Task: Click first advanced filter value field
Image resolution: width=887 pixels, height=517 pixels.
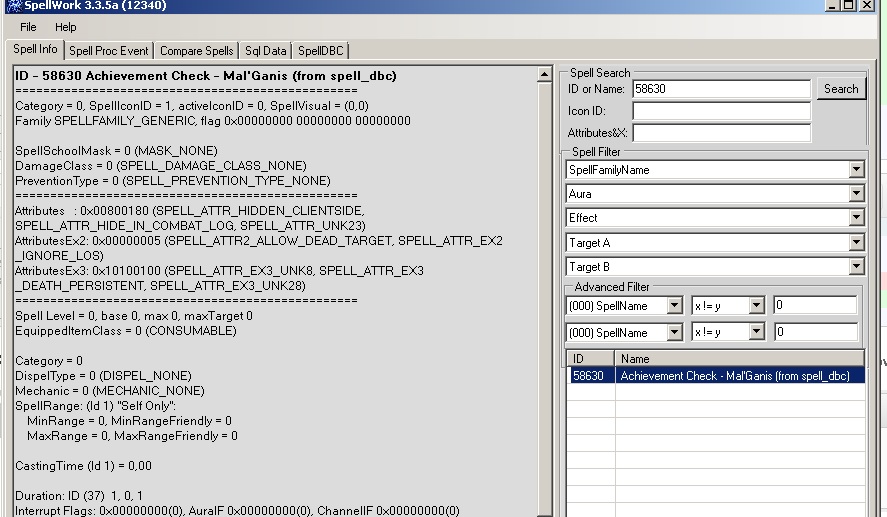Action: pos(815,305)
